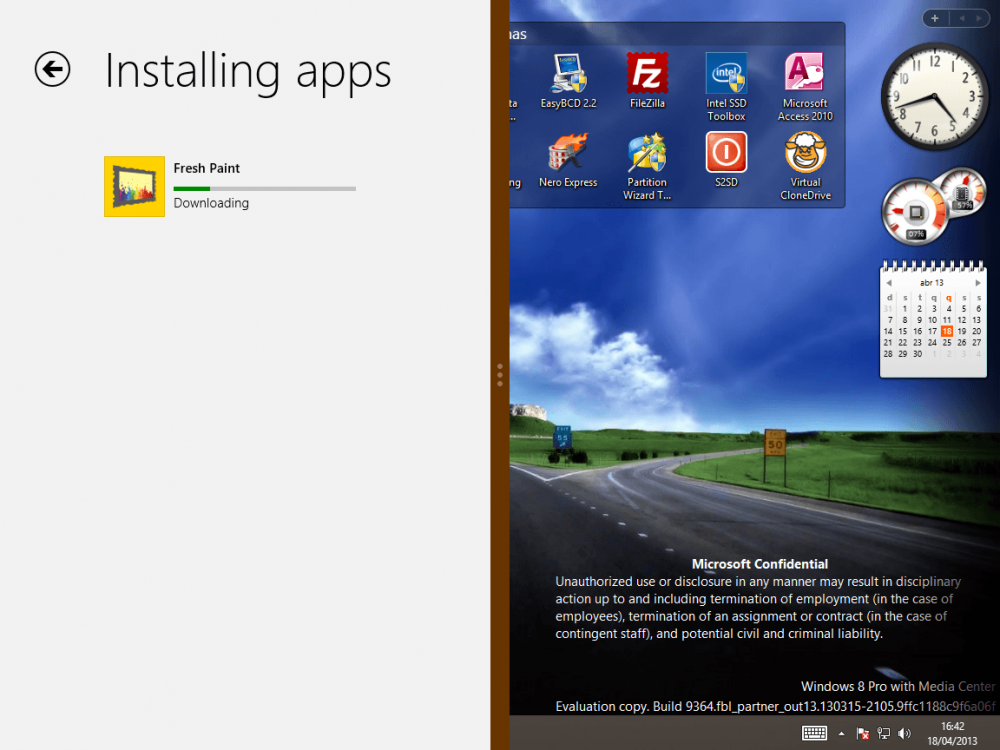Select day 10 in the calendar gadget
The image size is (1000, 750).
pos(932,320)
